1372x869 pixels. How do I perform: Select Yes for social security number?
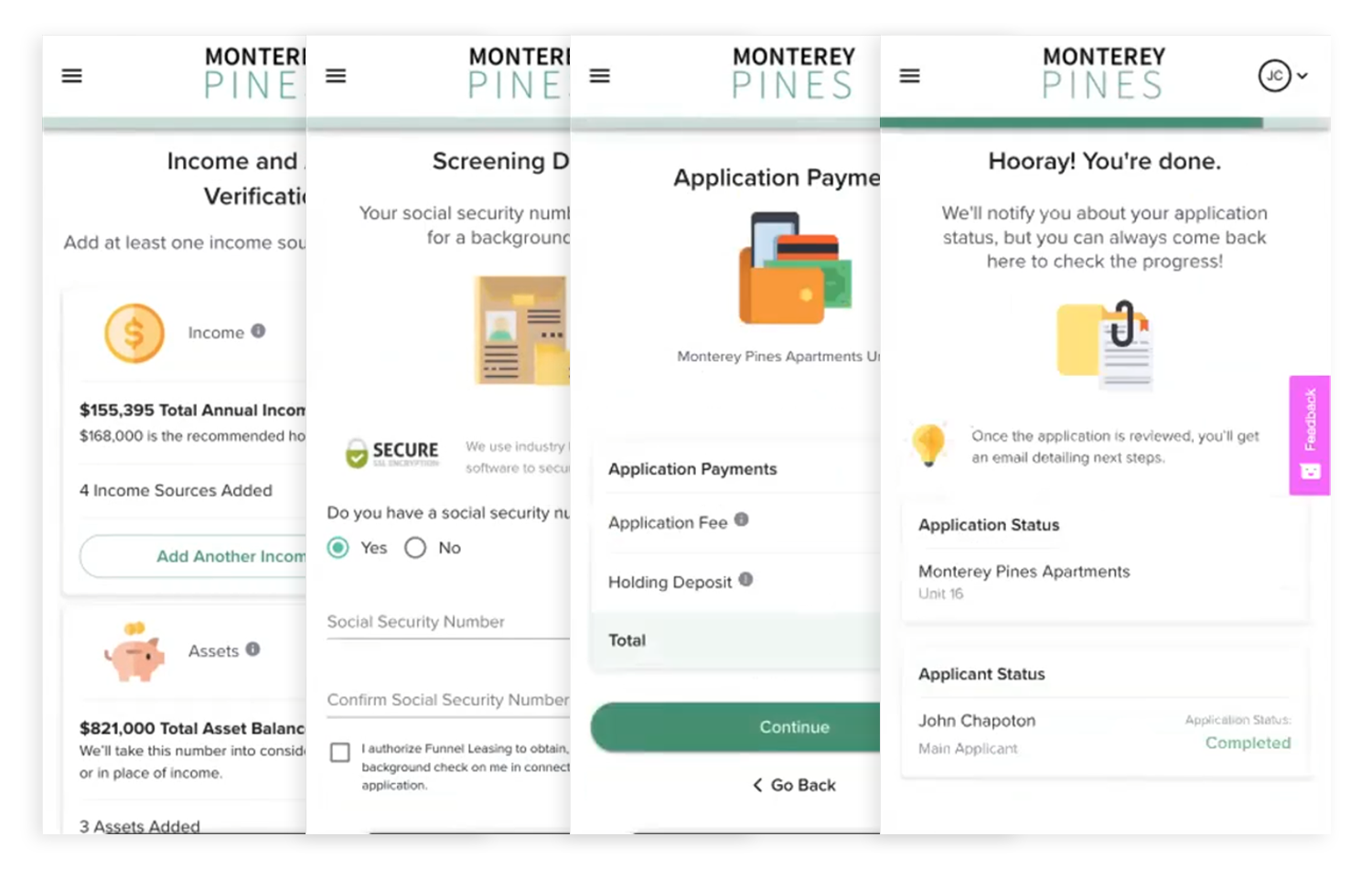pos(338,547)
